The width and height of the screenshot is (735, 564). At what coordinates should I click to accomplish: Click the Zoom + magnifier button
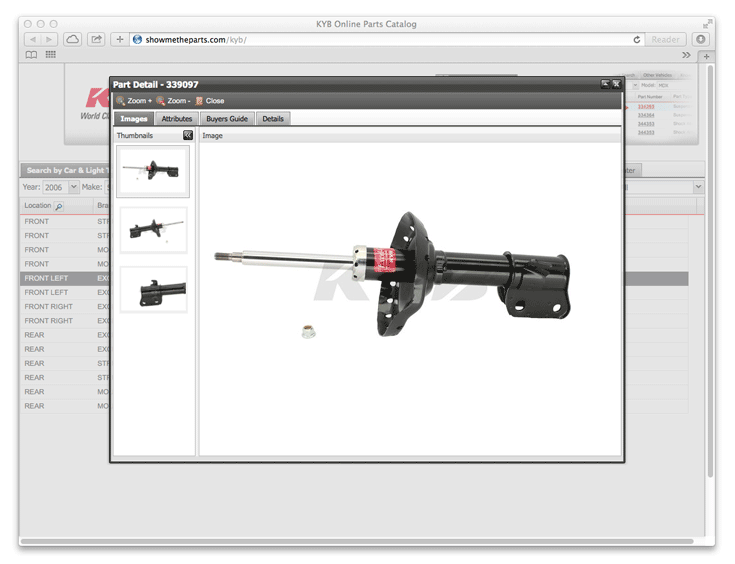(x=134, y=101)
